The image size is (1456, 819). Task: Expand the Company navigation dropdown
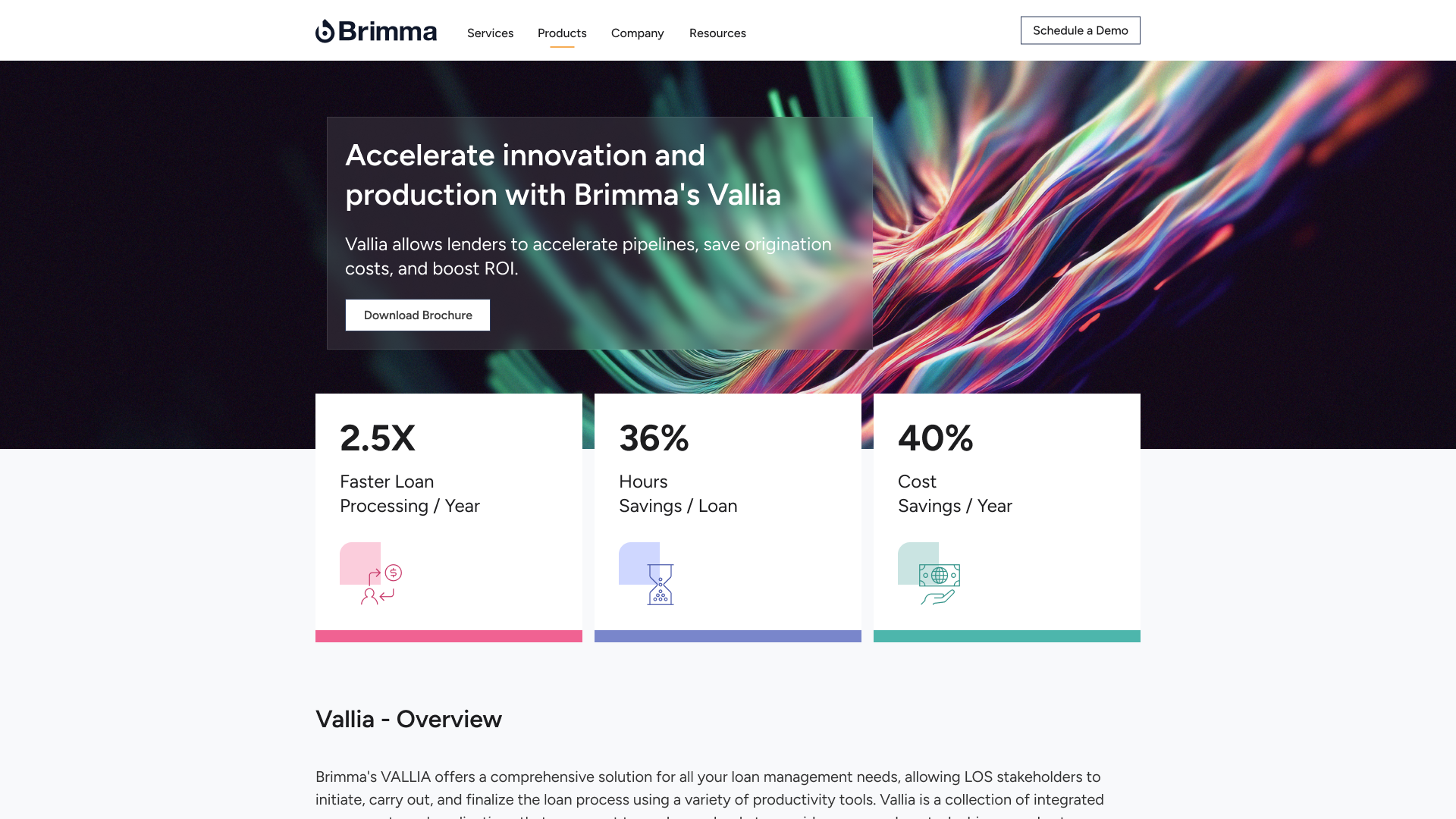click(x=637, y=33)
